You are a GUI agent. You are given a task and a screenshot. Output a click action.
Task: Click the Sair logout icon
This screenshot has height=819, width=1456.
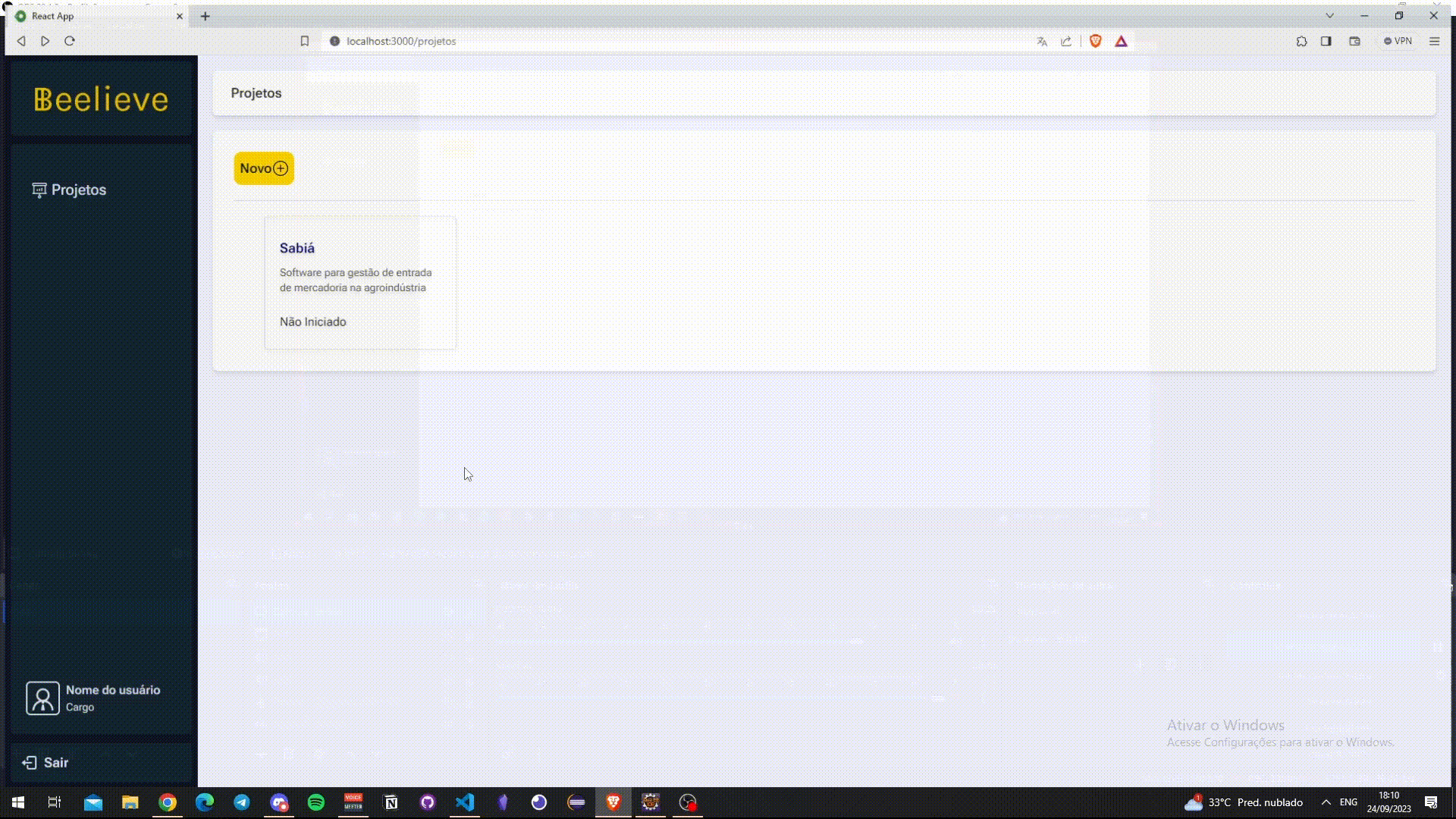pyautogui.click(x=29, y=763)
